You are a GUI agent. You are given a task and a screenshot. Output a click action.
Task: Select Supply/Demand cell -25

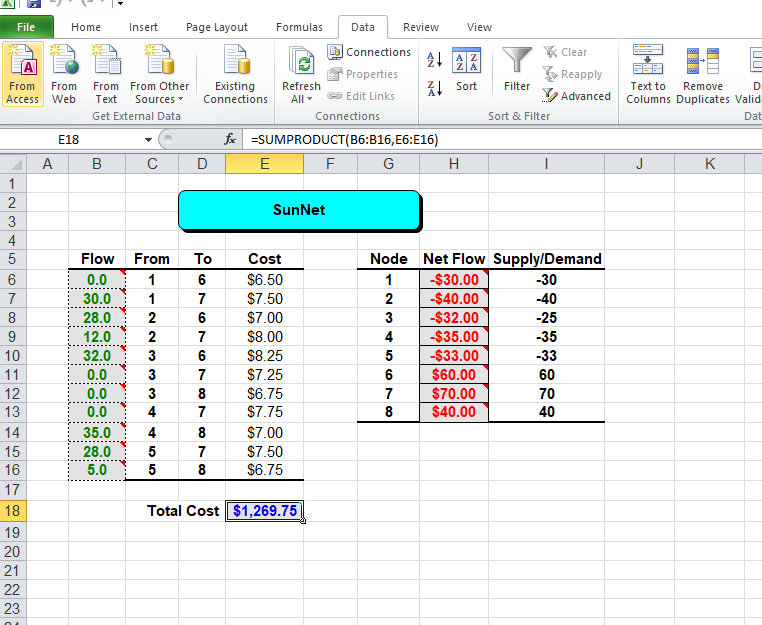546,317
